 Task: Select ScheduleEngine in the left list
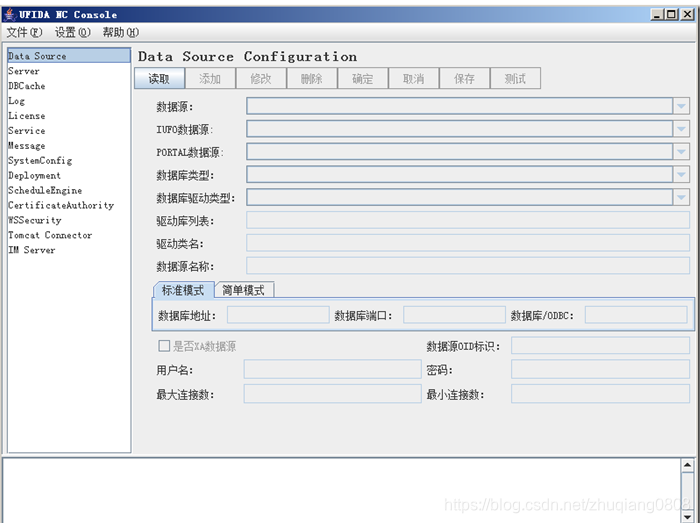(x=69, y=191)
